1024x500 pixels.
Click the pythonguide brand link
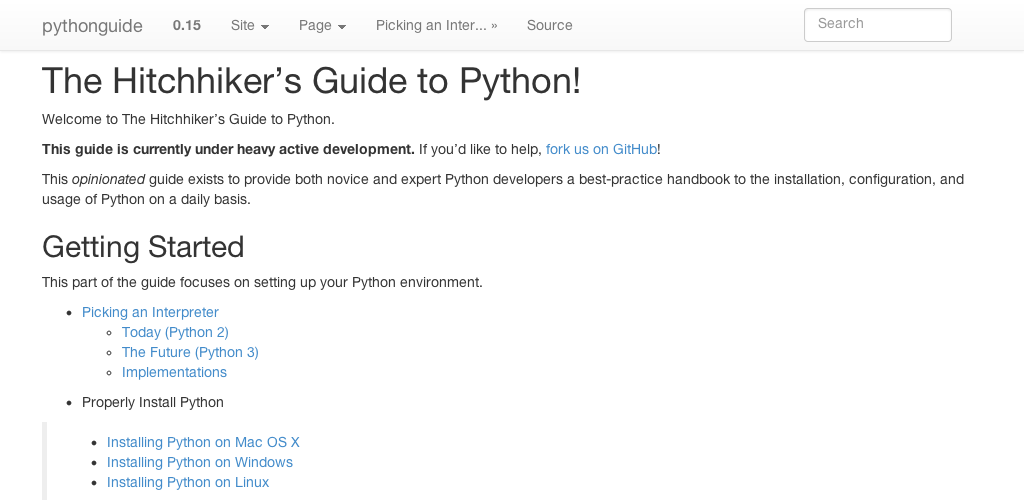pyautogui.click(x=92, y=26)
